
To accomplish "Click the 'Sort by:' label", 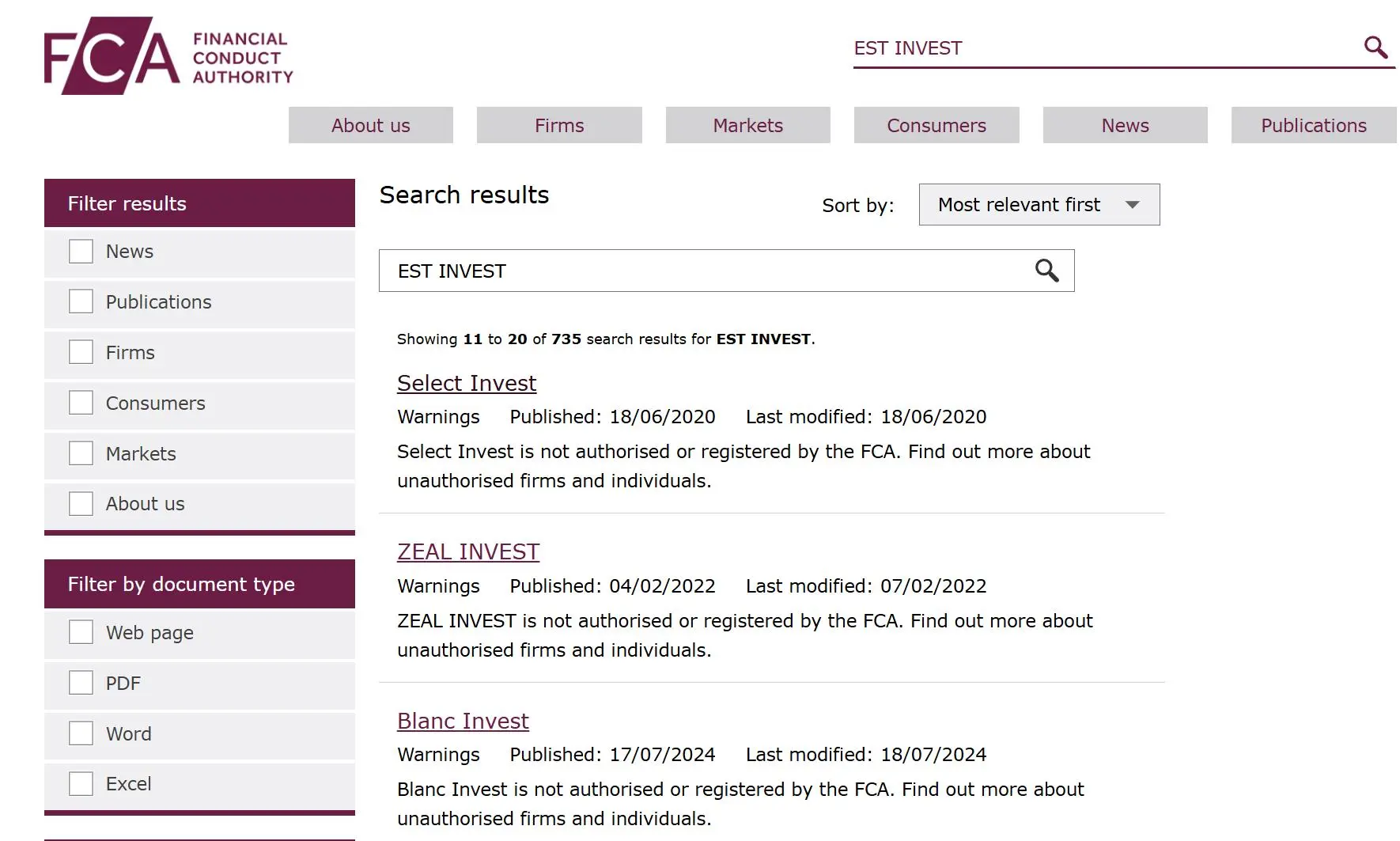I will 858,206.
